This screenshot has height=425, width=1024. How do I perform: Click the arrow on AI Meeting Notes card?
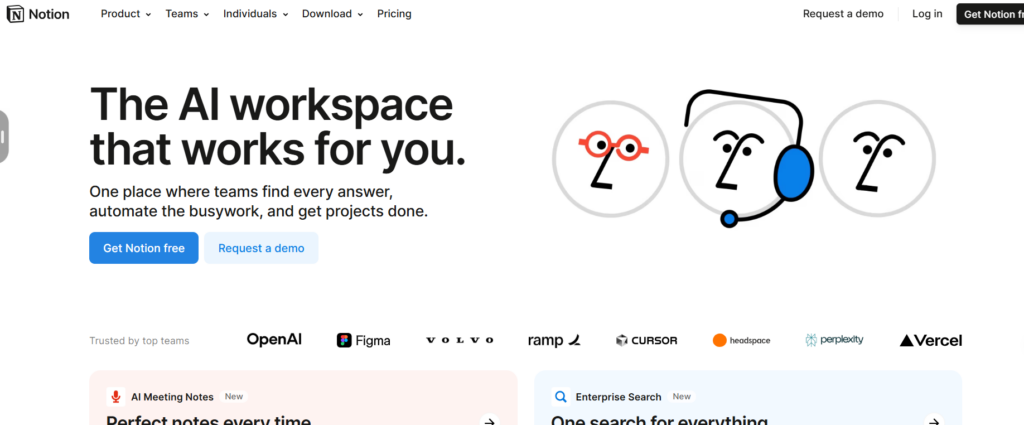pyautogui.click(x=489, y=421)
